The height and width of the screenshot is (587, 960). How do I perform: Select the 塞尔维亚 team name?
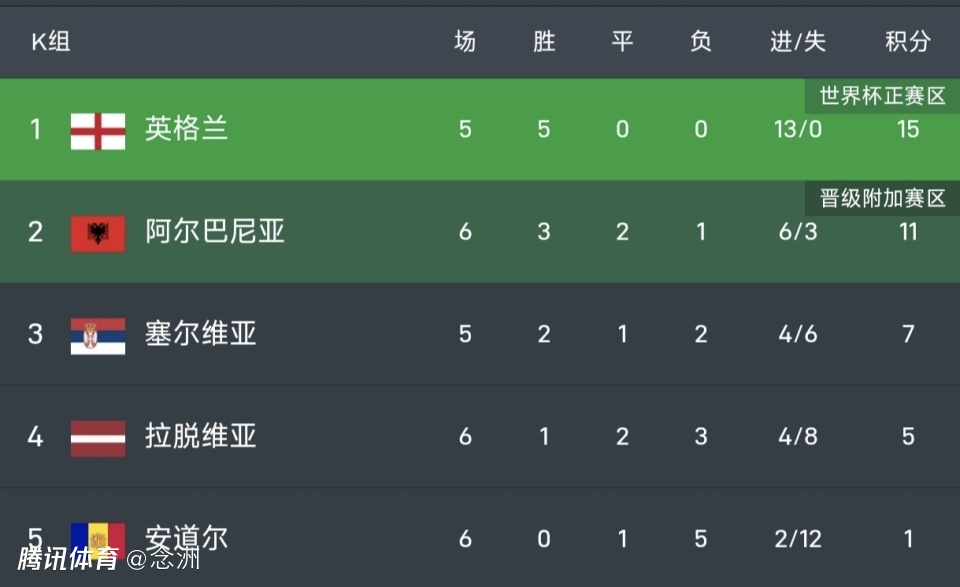tap(201, 334)
